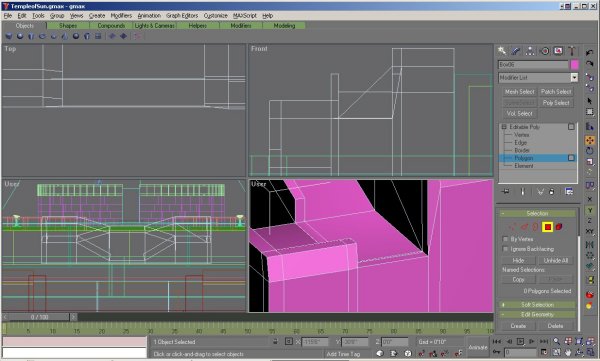Click the Zoom magnifier viewport icon
600x361 pixels.
pyautogui.click(x=556, y=341)
